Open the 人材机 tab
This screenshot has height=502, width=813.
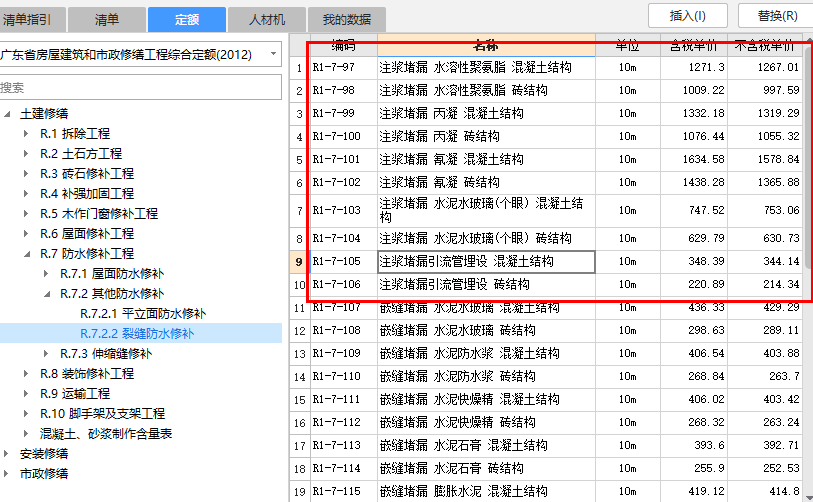[x=267, y=20]
